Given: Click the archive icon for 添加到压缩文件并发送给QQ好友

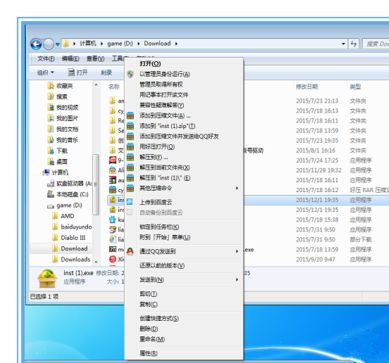Looking at the screenshot, I should [x=130, y=136].
